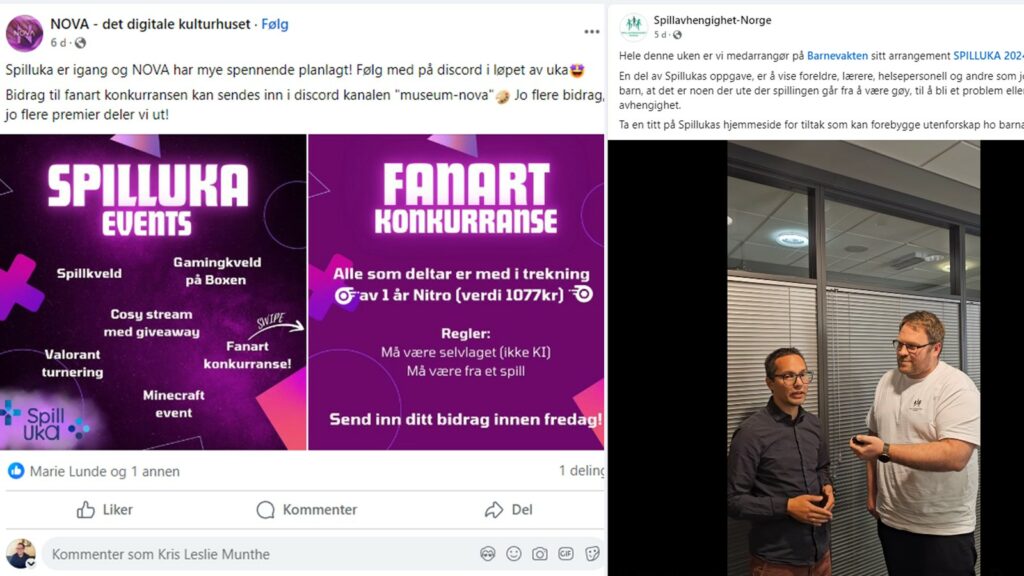The height and width of the screenshot is (576, 1024).
Task: Open the Spilluka Events image
Action: 153,292
